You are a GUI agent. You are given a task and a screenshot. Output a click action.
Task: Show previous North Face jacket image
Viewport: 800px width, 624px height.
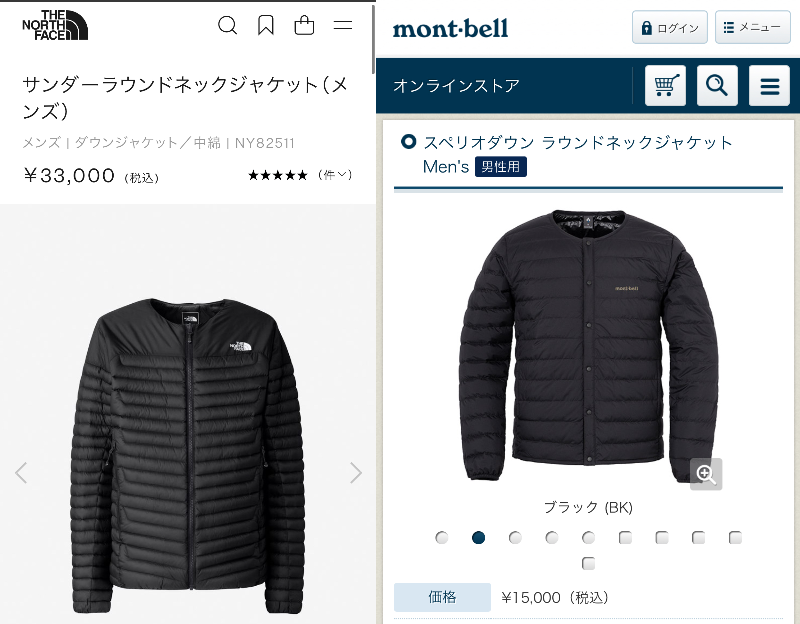(21, 472)
